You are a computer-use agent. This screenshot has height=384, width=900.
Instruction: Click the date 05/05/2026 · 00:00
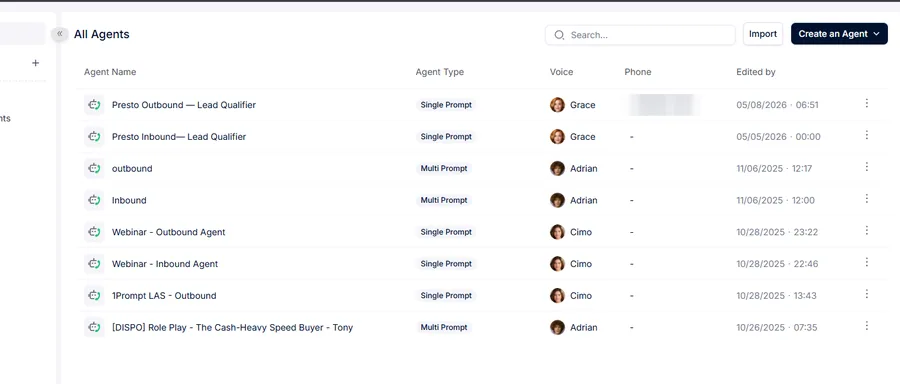[x=778, y=137]
